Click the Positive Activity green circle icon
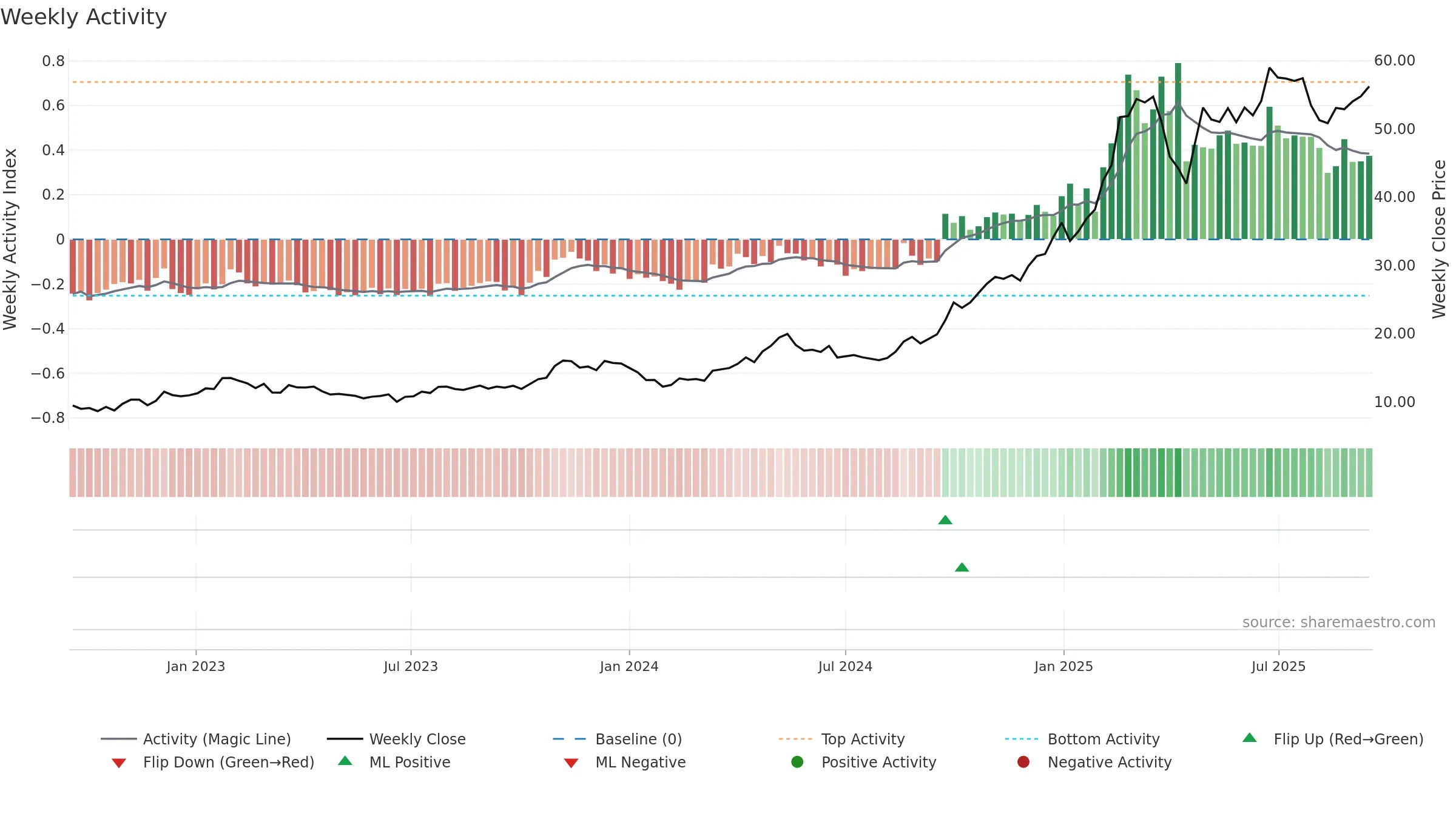 click(798, 762)
